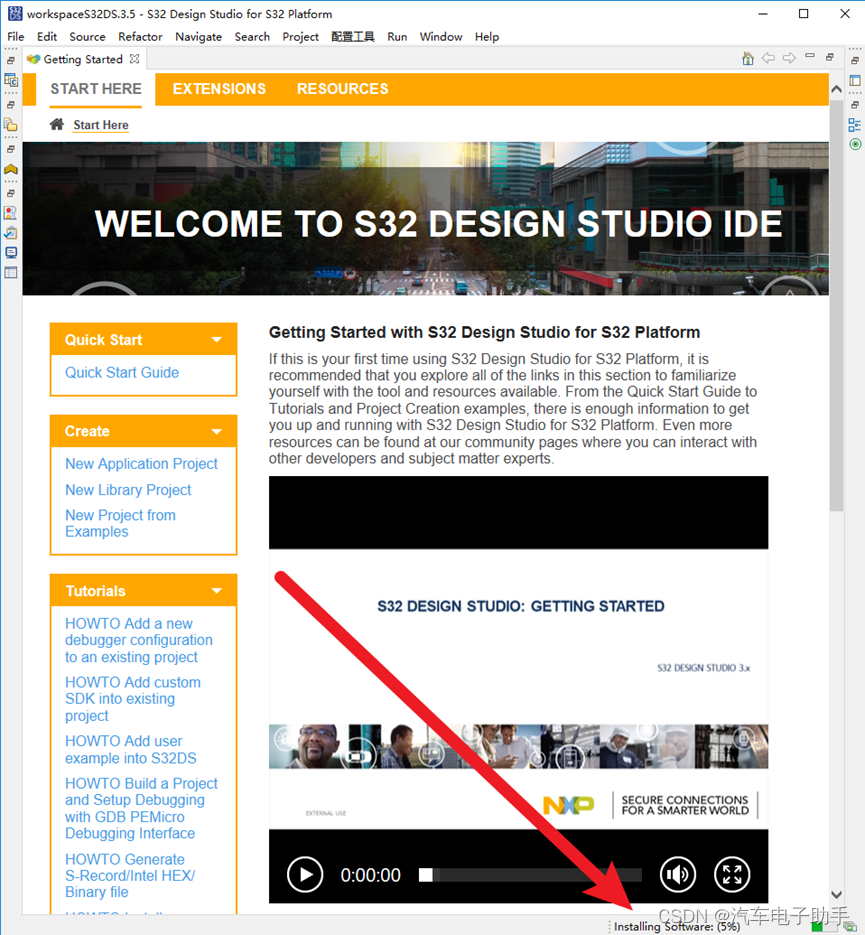The height and width of the screenshot is (935, 865).
Task: Maximize the Getting Started view
Action: click(x=830, y=57)
